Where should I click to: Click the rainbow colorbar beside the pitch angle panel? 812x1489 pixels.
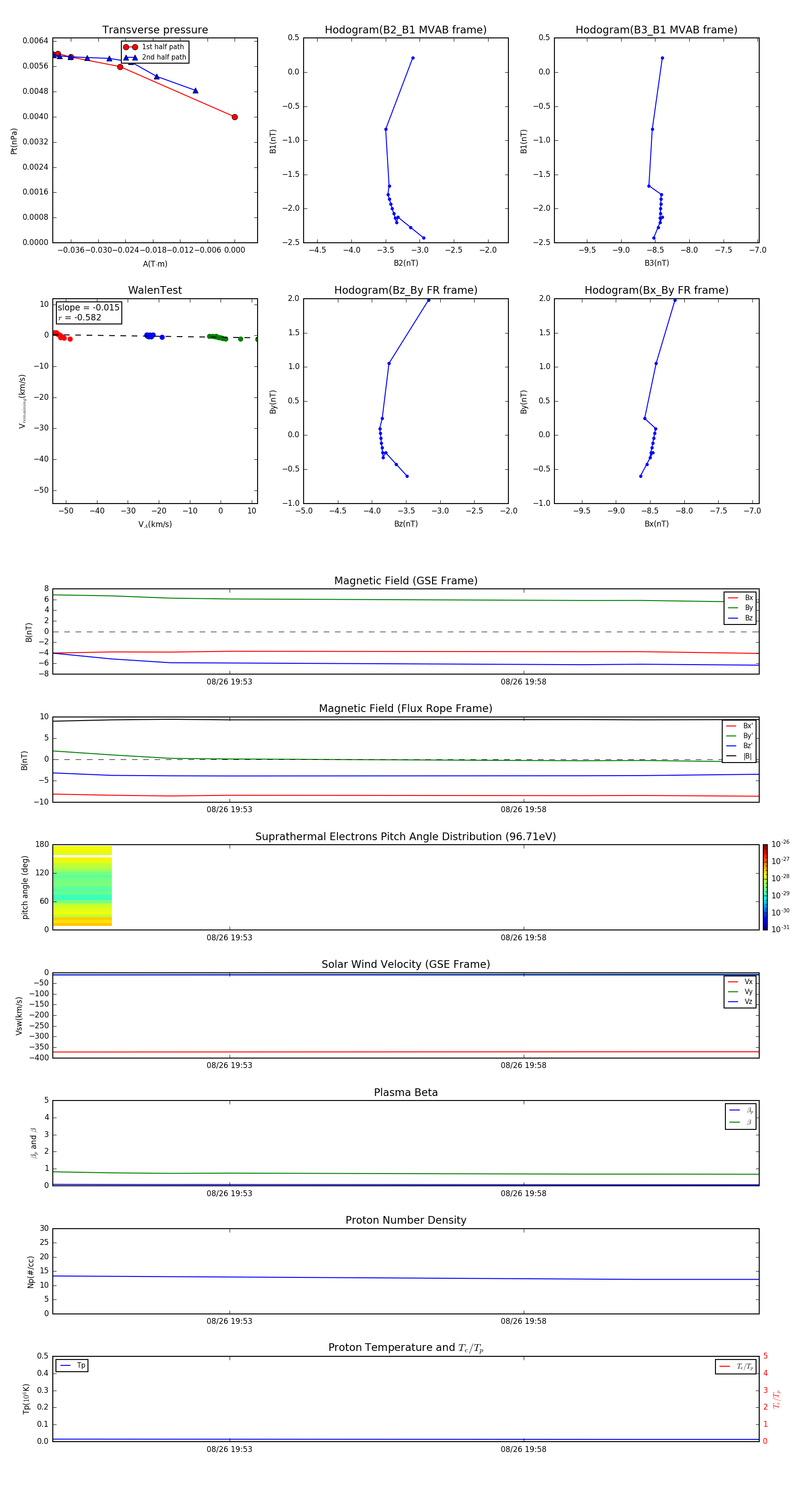pyautogui.click(x=765, y=887)
